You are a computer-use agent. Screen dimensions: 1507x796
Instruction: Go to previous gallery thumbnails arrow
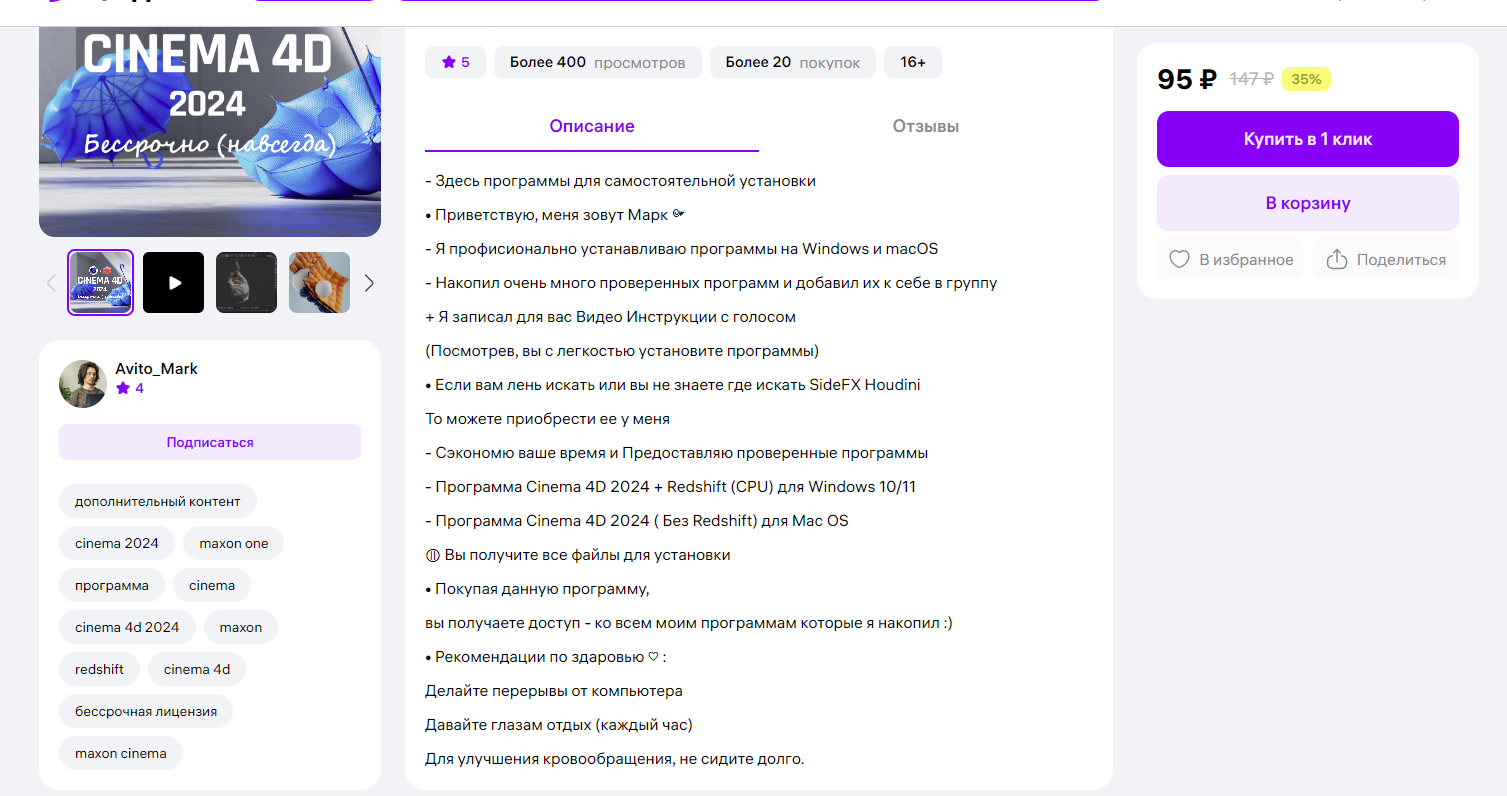52,283
